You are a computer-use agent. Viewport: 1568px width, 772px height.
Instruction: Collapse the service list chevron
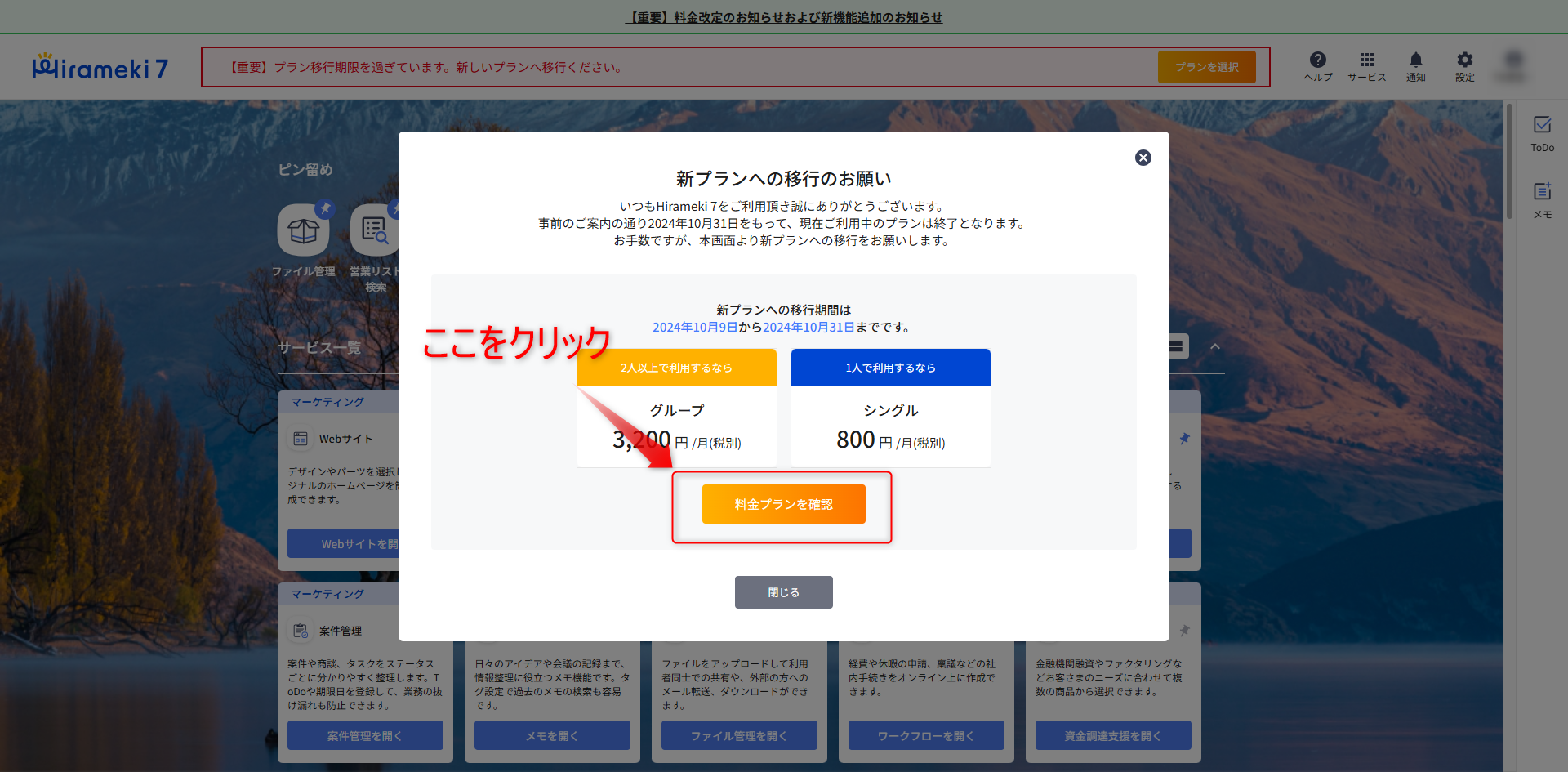coord(1214,346)
